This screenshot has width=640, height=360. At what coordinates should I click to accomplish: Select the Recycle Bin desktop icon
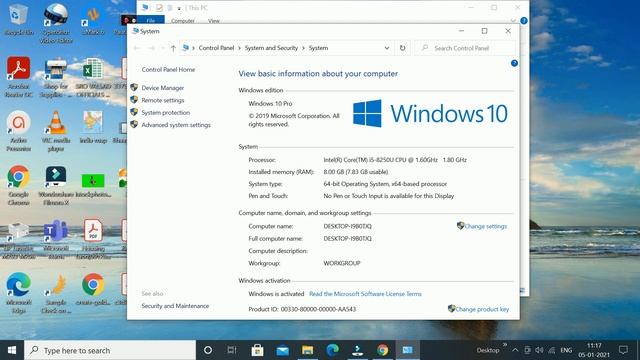[x=18, y=19]
